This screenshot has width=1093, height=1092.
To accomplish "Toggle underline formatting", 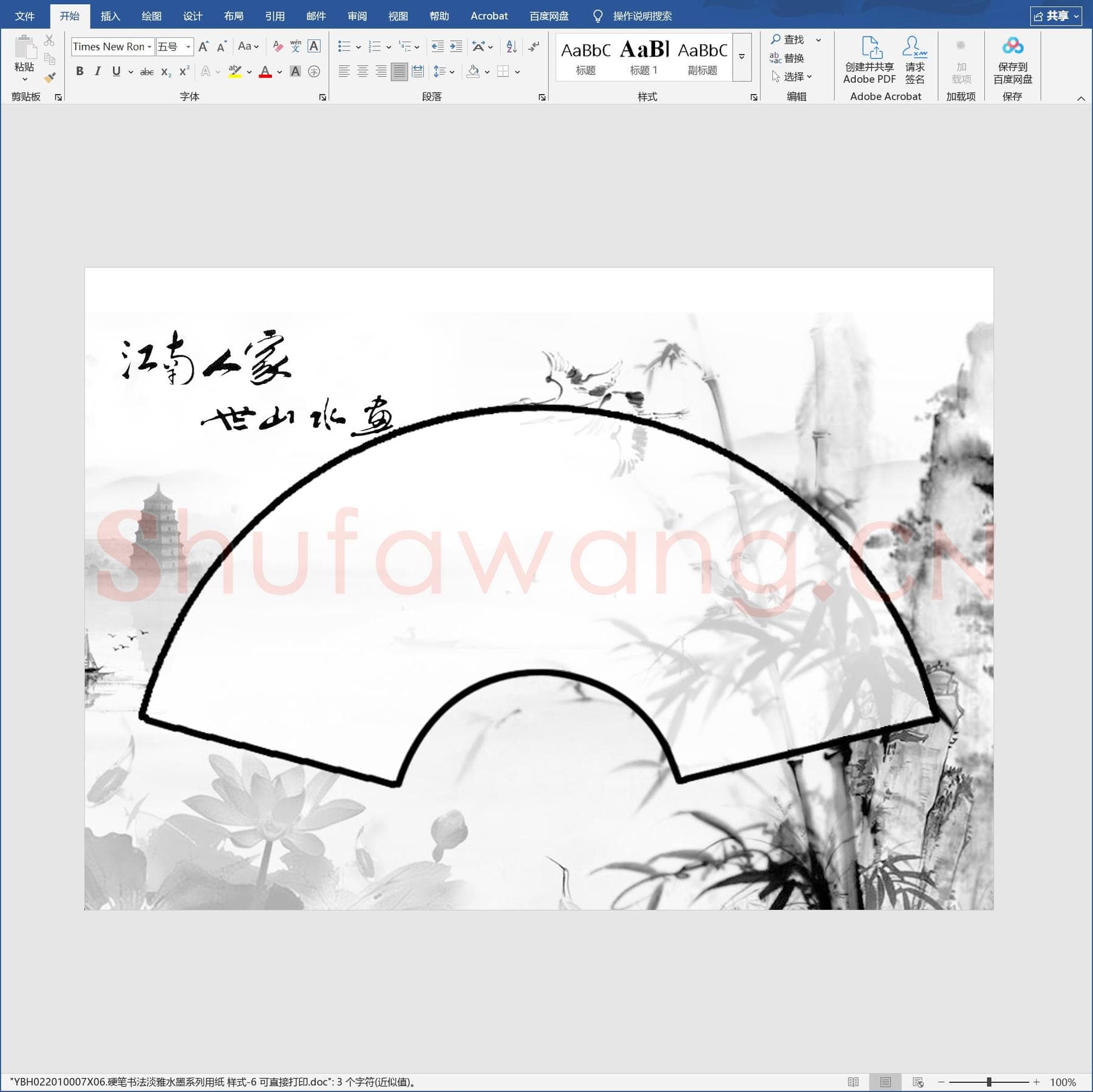I will tap(116, 72).
